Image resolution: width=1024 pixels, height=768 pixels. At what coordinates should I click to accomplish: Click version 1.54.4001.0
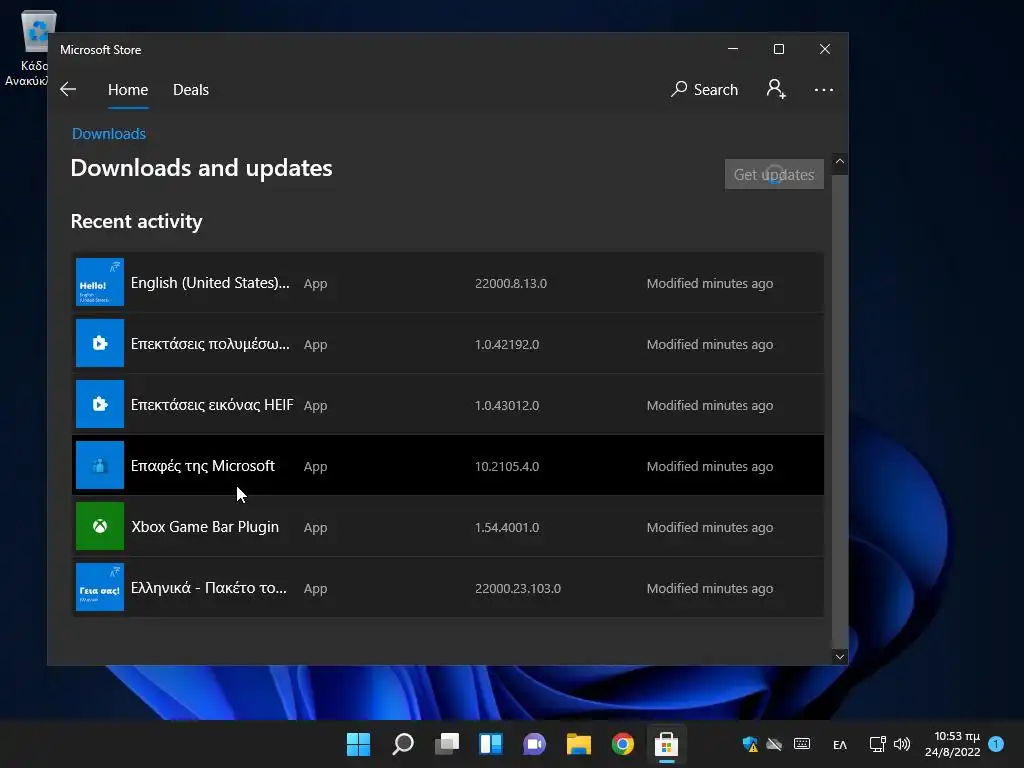(507, 528)
